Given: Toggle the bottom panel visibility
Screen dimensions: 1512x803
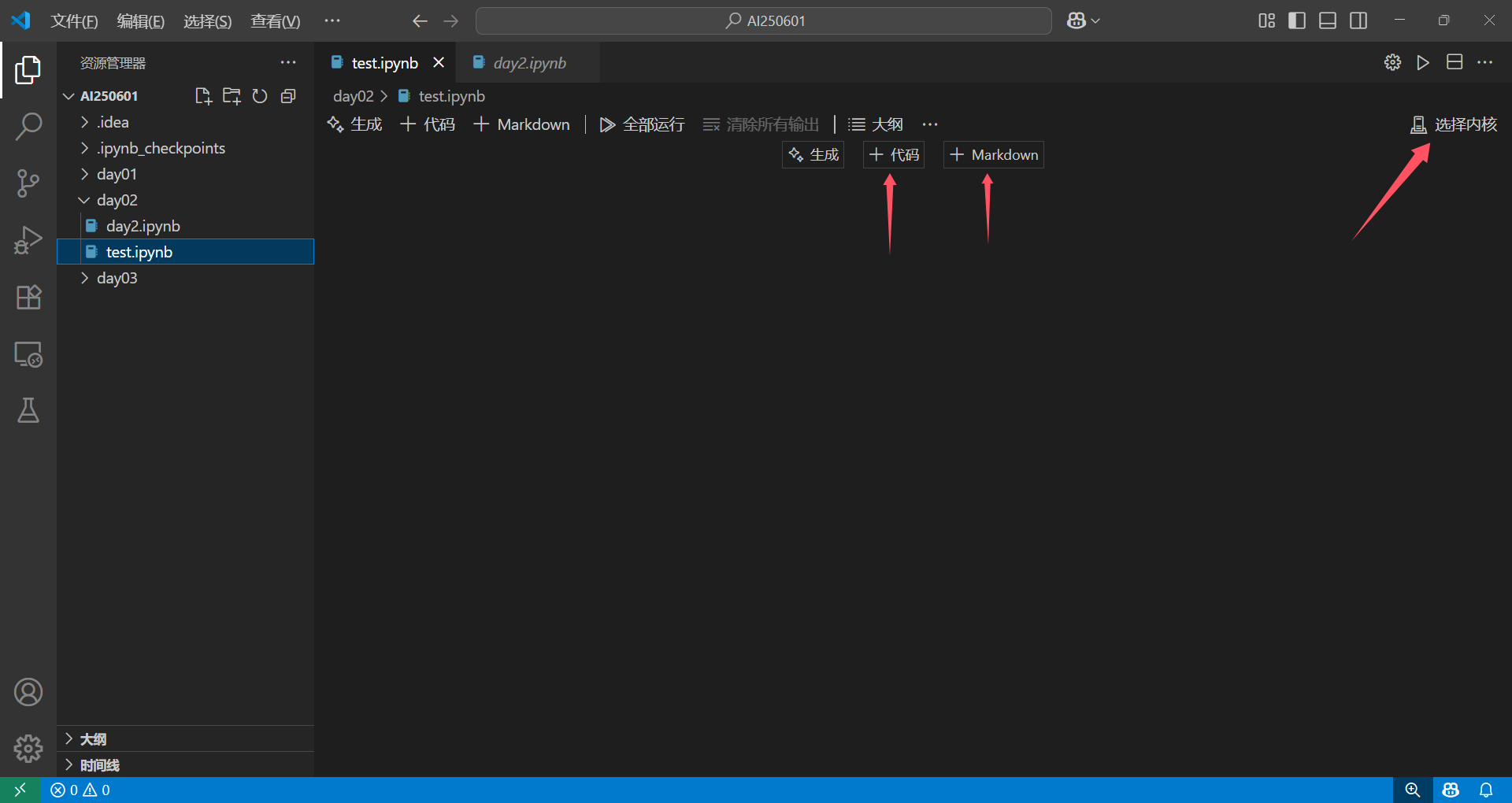Looking at the screenshot, I should [1327, 20].
